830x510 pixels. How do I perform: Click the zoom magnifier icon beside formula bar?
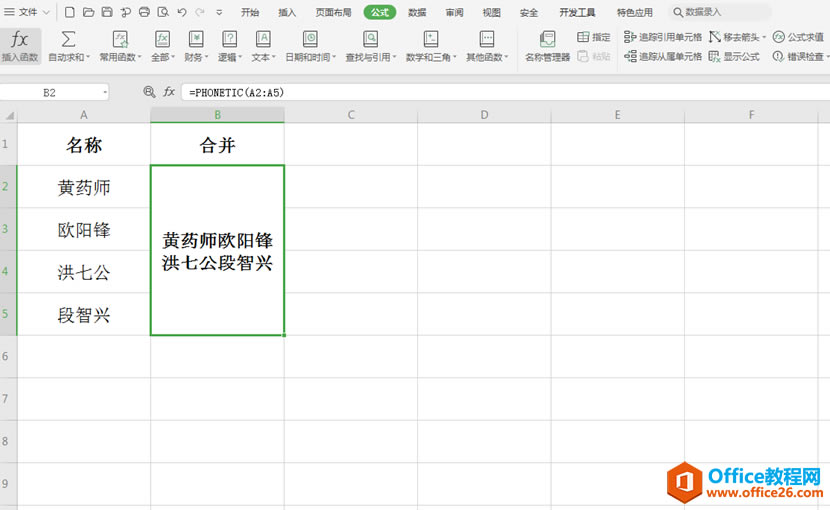point(149,92)
